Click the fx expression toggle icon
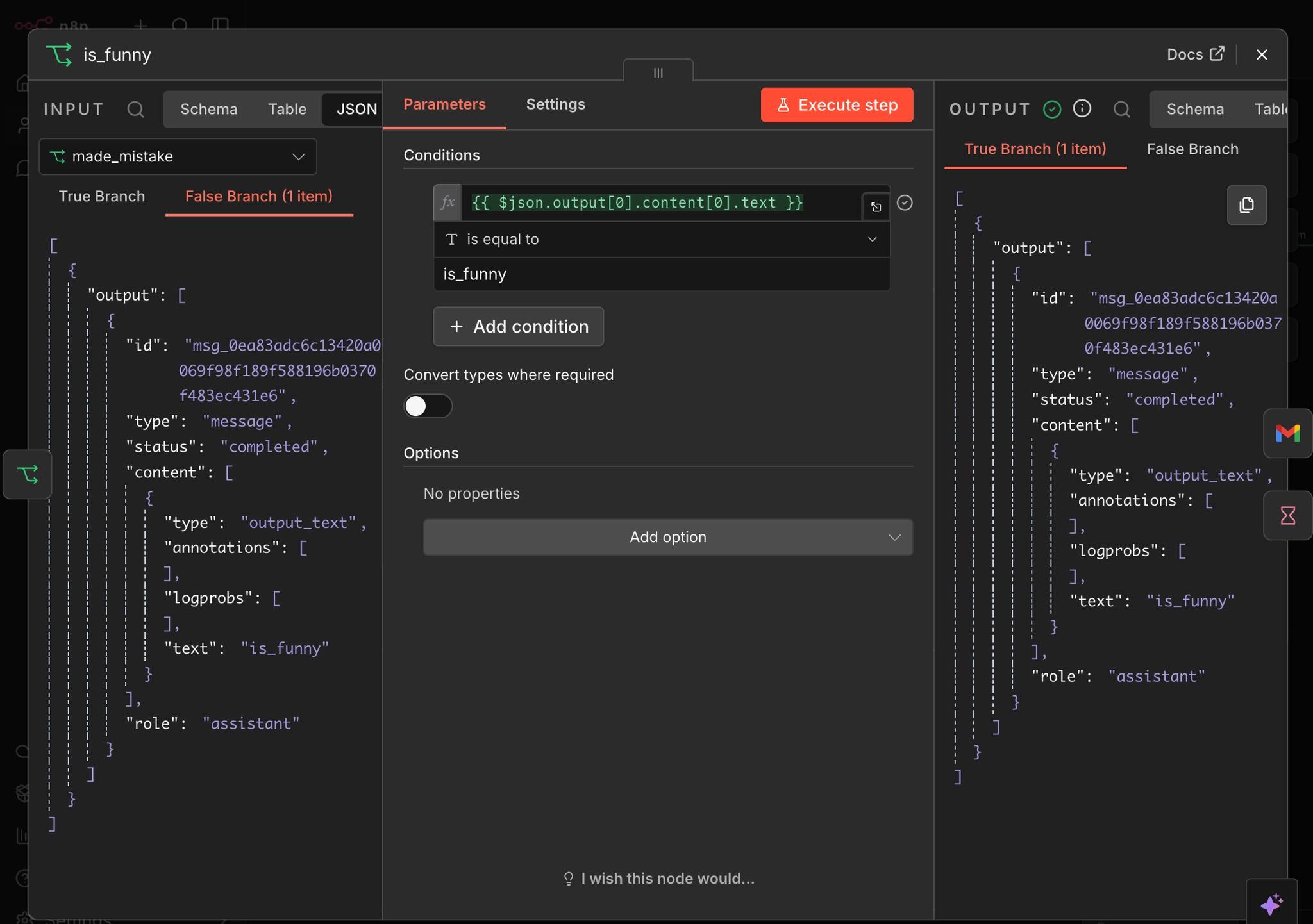The width and height of the screenshot is (1313, 924). [x=447, y=202]
